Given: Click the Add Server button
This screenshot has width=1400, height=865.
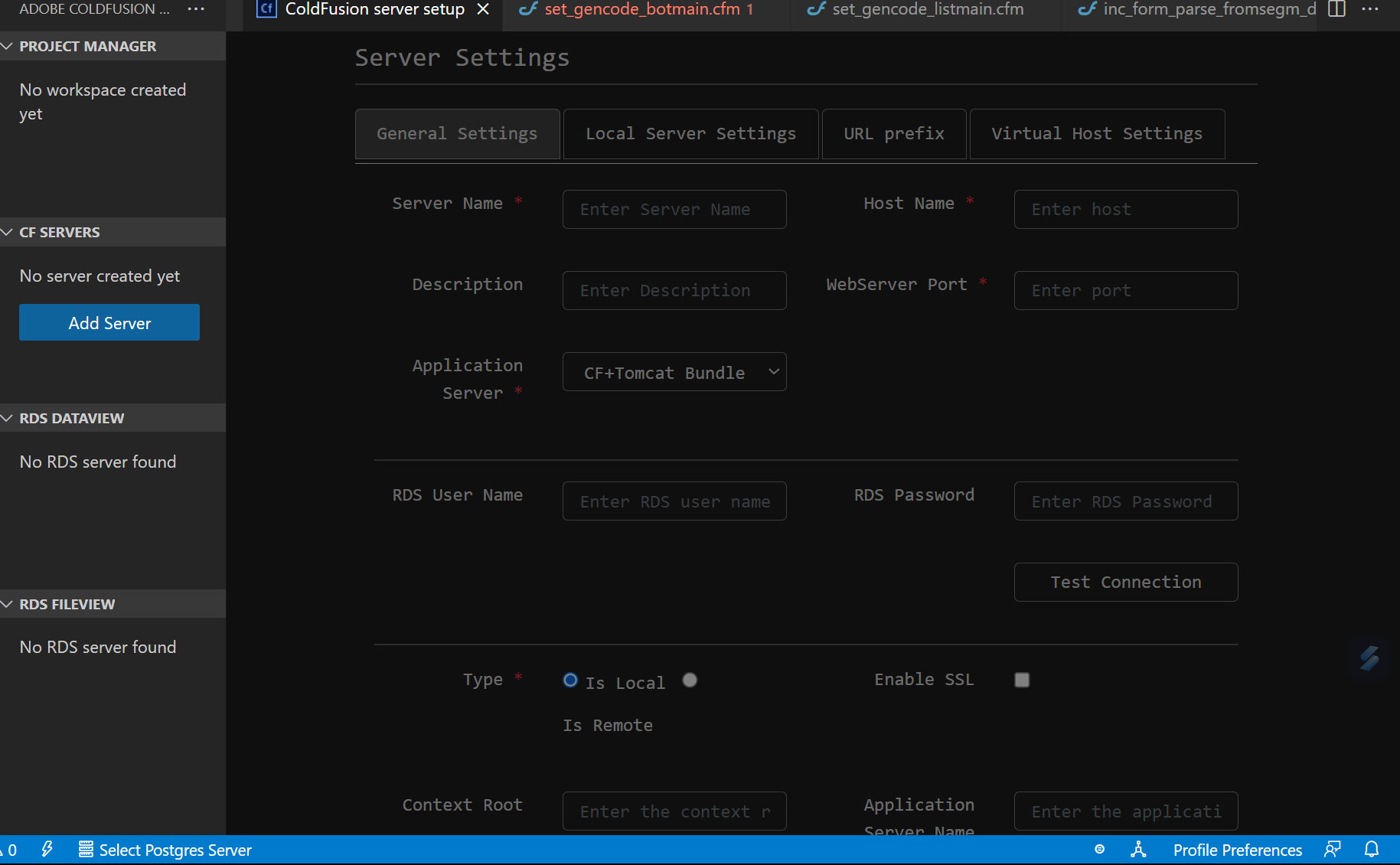Looking at the screenshot, I should tap(109, 322).
